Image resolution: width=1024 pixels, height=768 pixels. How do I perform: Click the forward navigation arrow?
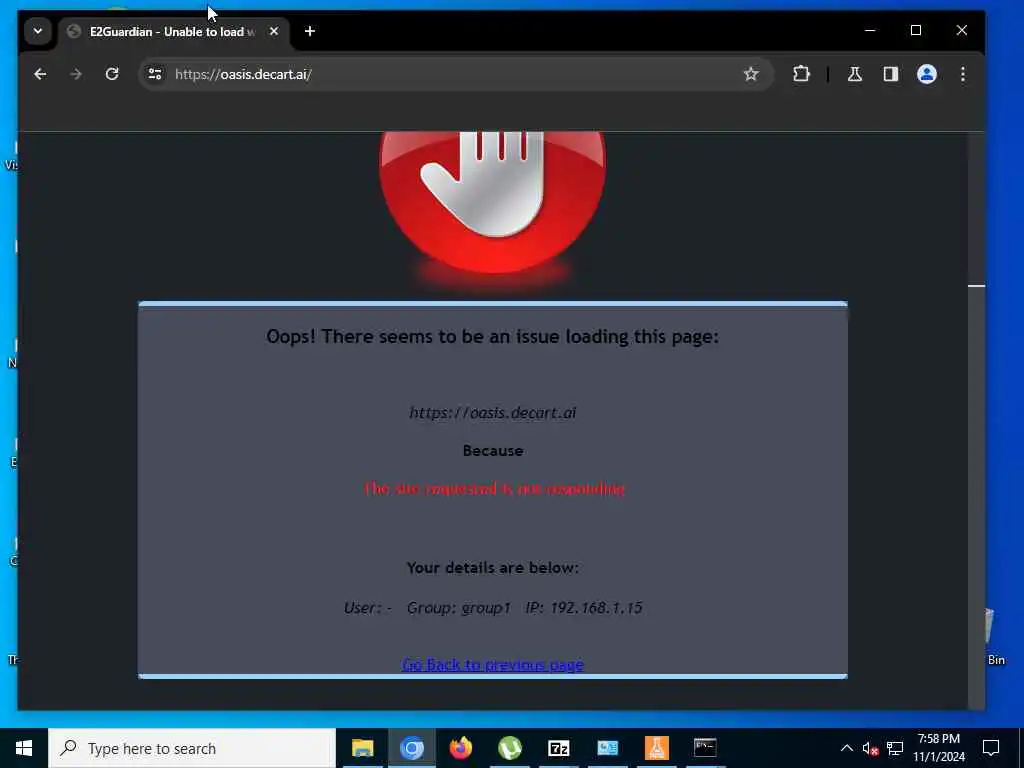[76, 74]
